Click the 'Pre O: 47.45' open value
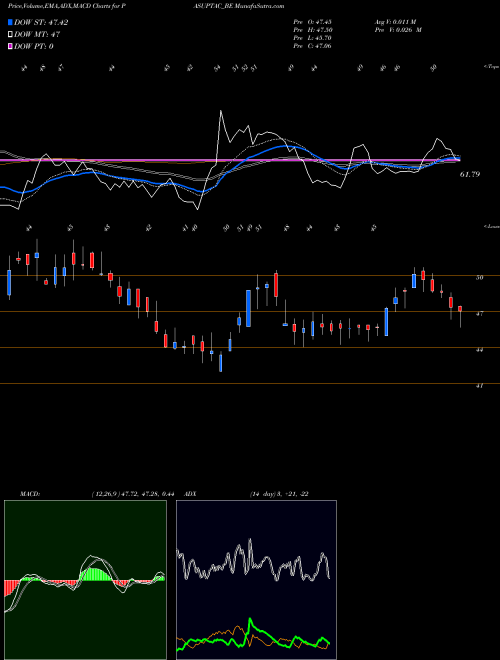Viewport: 500px width, 660px height. pyautogui.click(x=313, y=22)
